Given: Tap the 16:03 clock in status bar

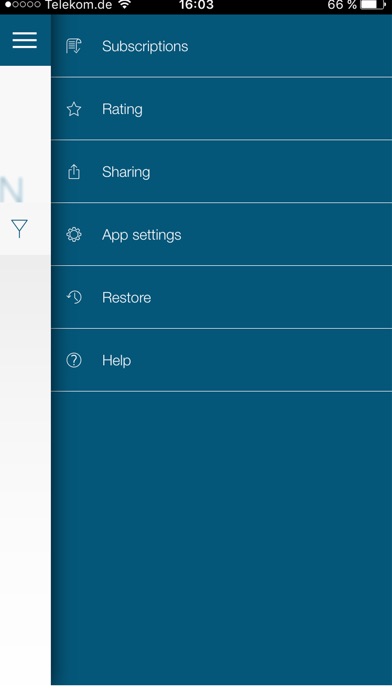Looking at the screenshot, I should [x=196, y=5].
